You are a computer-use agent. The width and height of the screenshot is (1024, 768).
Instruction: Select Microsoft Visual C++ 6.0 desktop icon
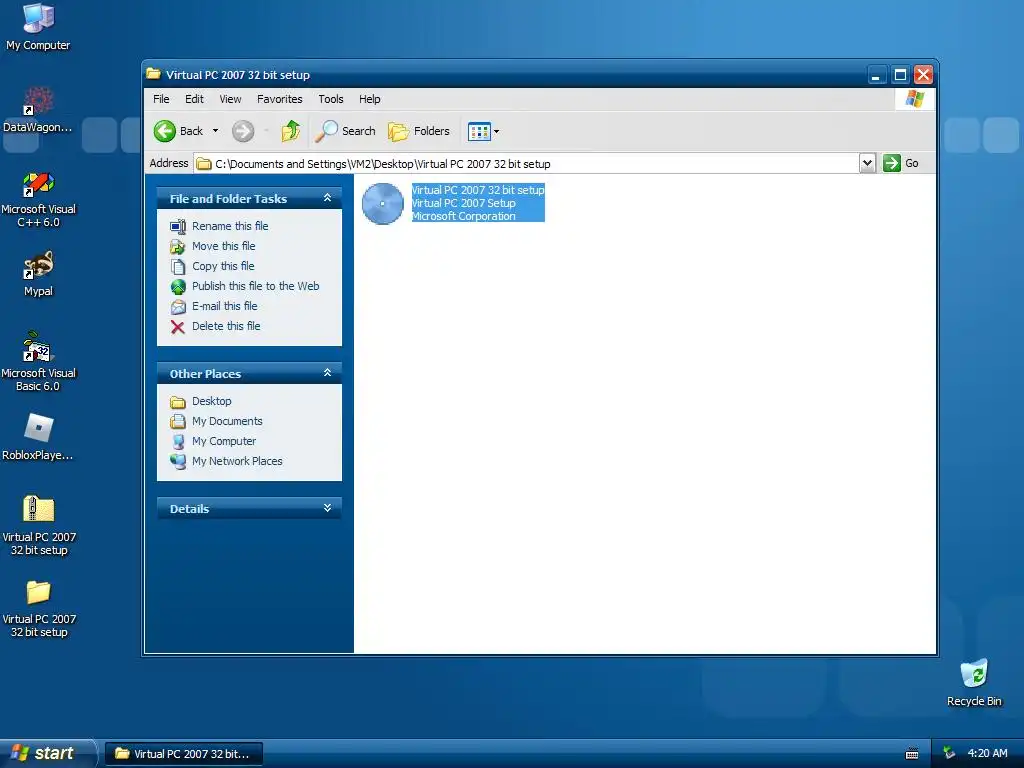[38, 199]
